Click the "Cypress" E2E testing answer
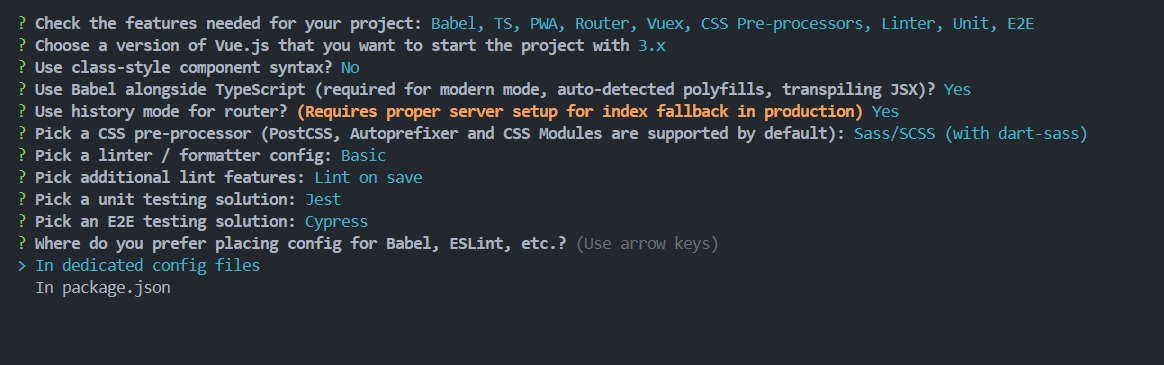 pyautogui.click(x=336, y=221)
